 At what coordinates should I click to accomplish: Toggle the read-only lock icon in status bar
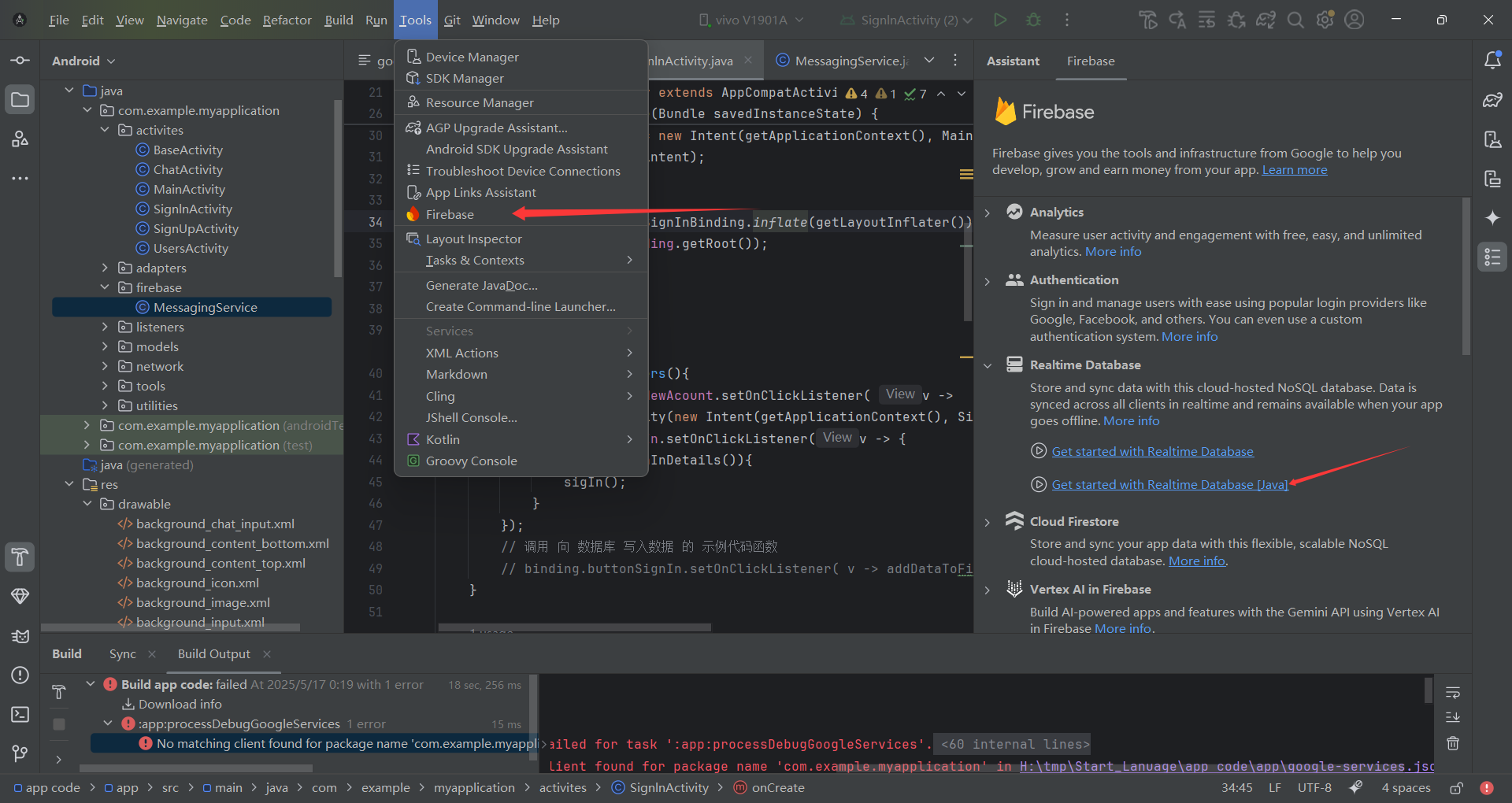tap(1457, 787)
